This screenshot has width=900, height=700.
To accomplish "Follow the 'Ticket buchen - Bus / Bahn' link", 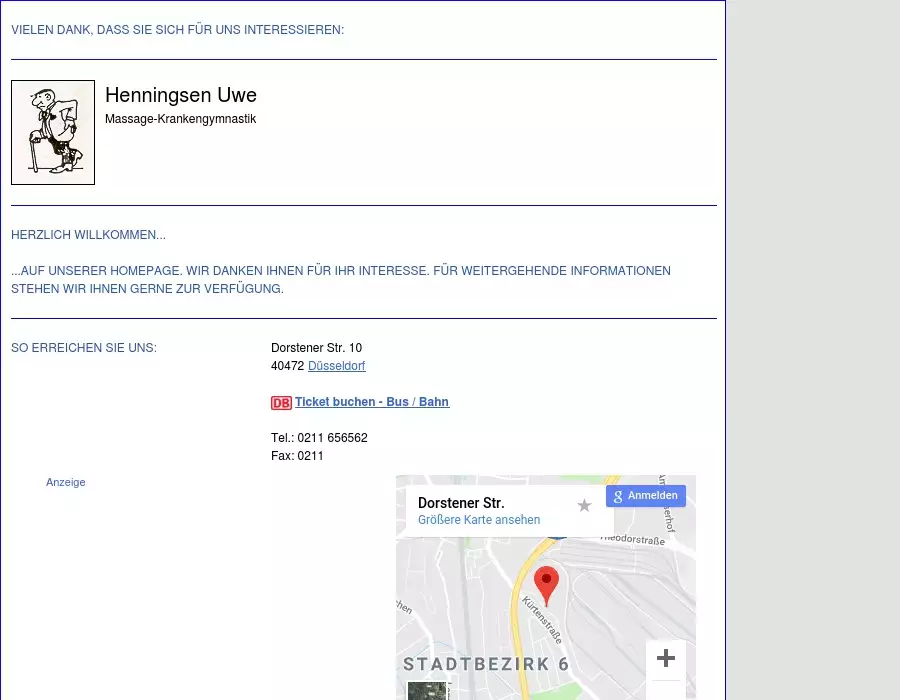I will coord(372,402).
